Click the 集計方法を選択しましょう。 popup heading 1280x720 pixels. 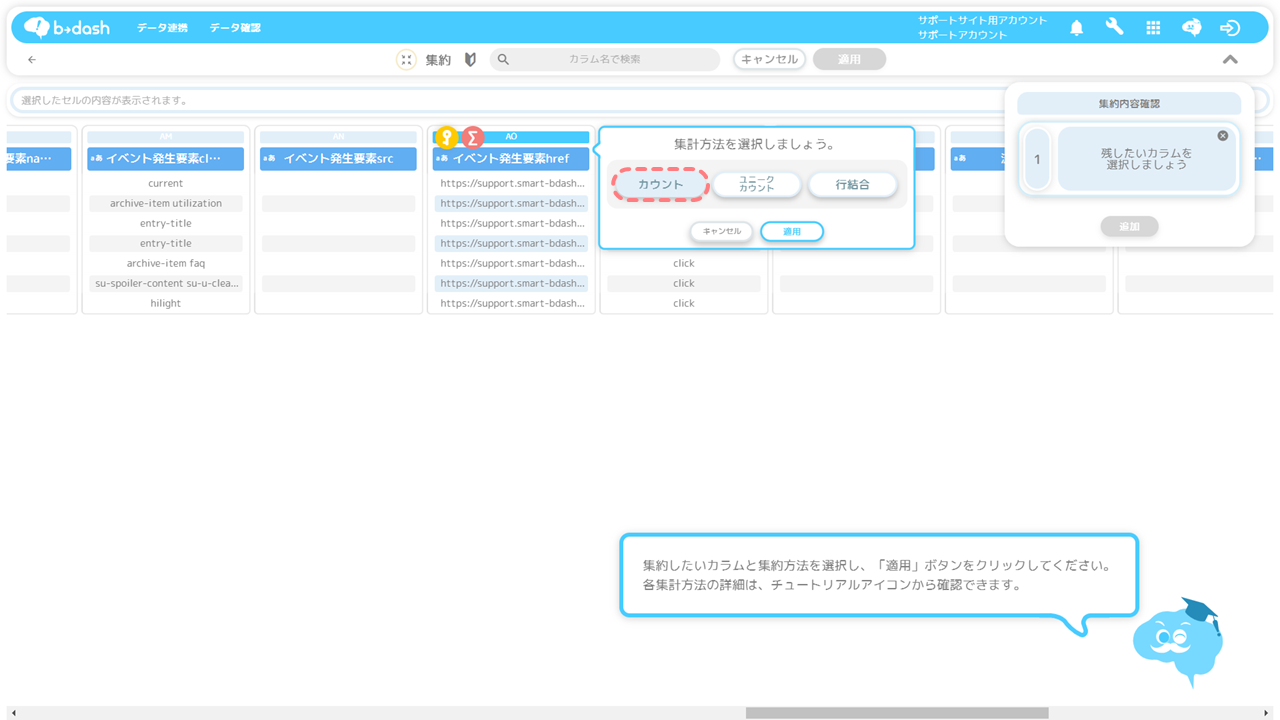coord(756,144)
